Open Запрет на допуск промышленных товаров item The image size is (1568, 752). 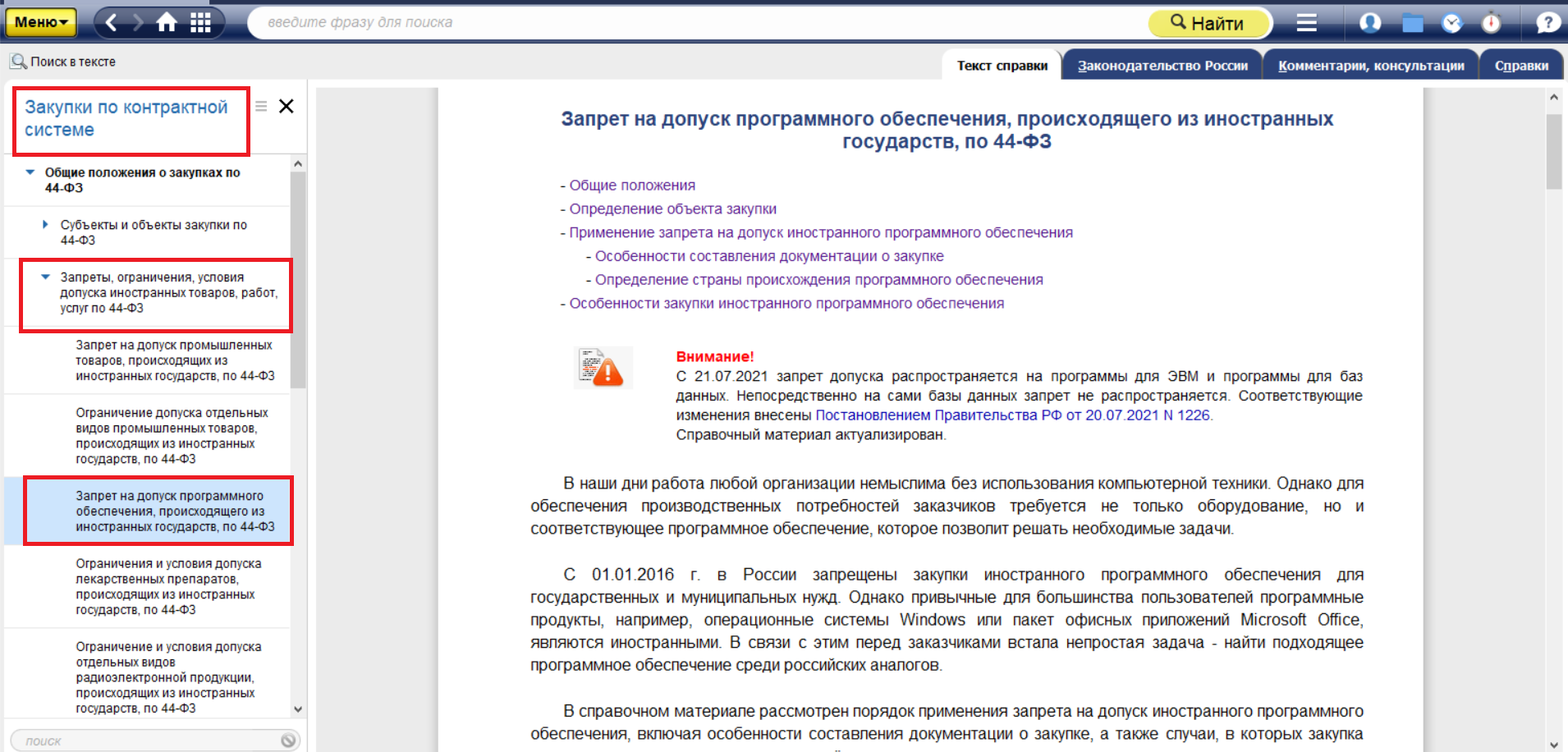point(175,360)
